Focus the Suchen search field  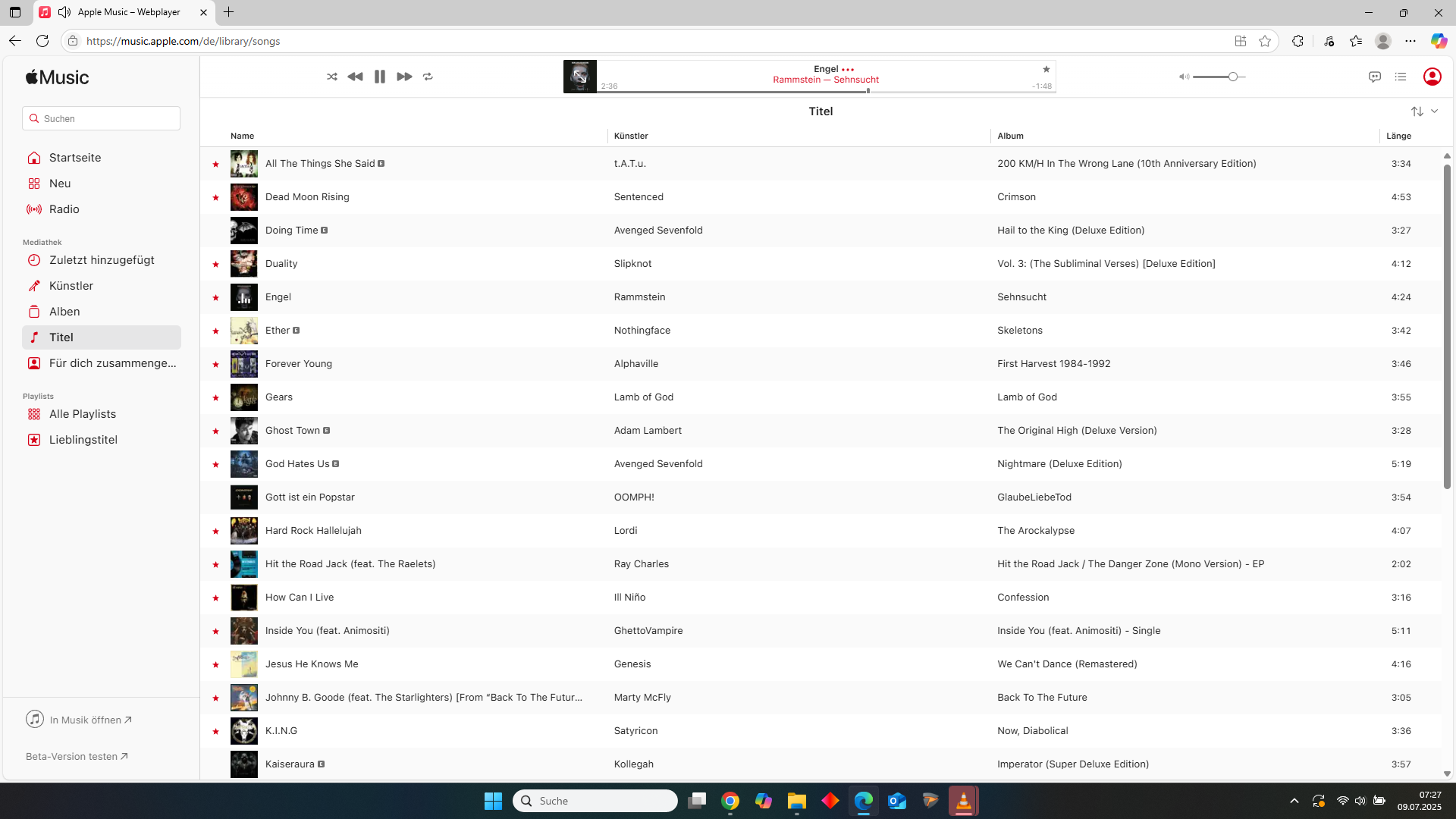(x=102, y=118)
